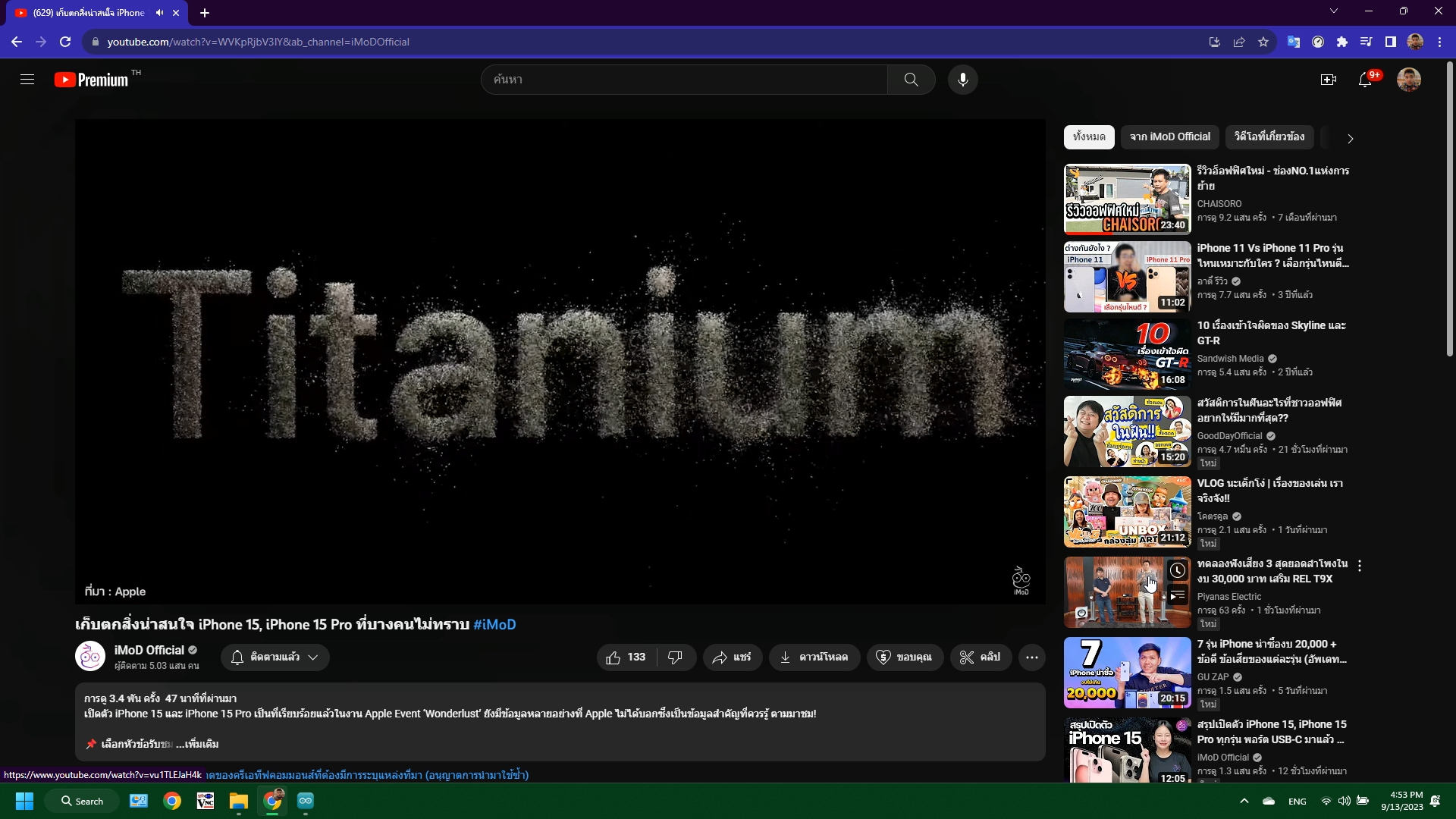Like the video with 133 likes
Viewport: 1456px width, 819px height.
[627, 657]
